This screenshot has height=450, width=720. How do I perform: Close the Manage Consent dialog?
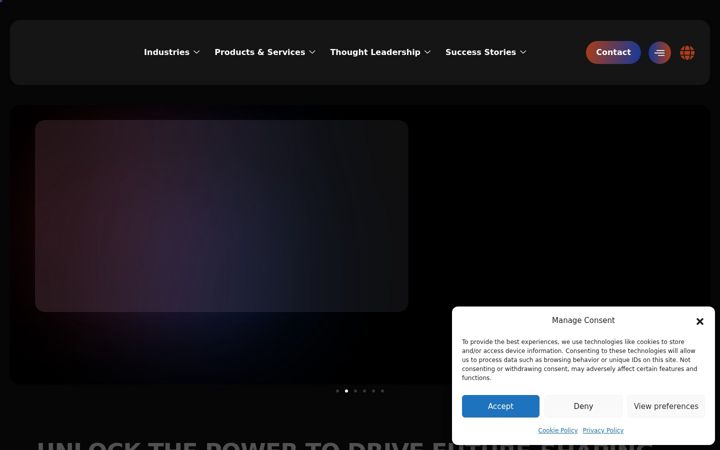coord(699,321)
